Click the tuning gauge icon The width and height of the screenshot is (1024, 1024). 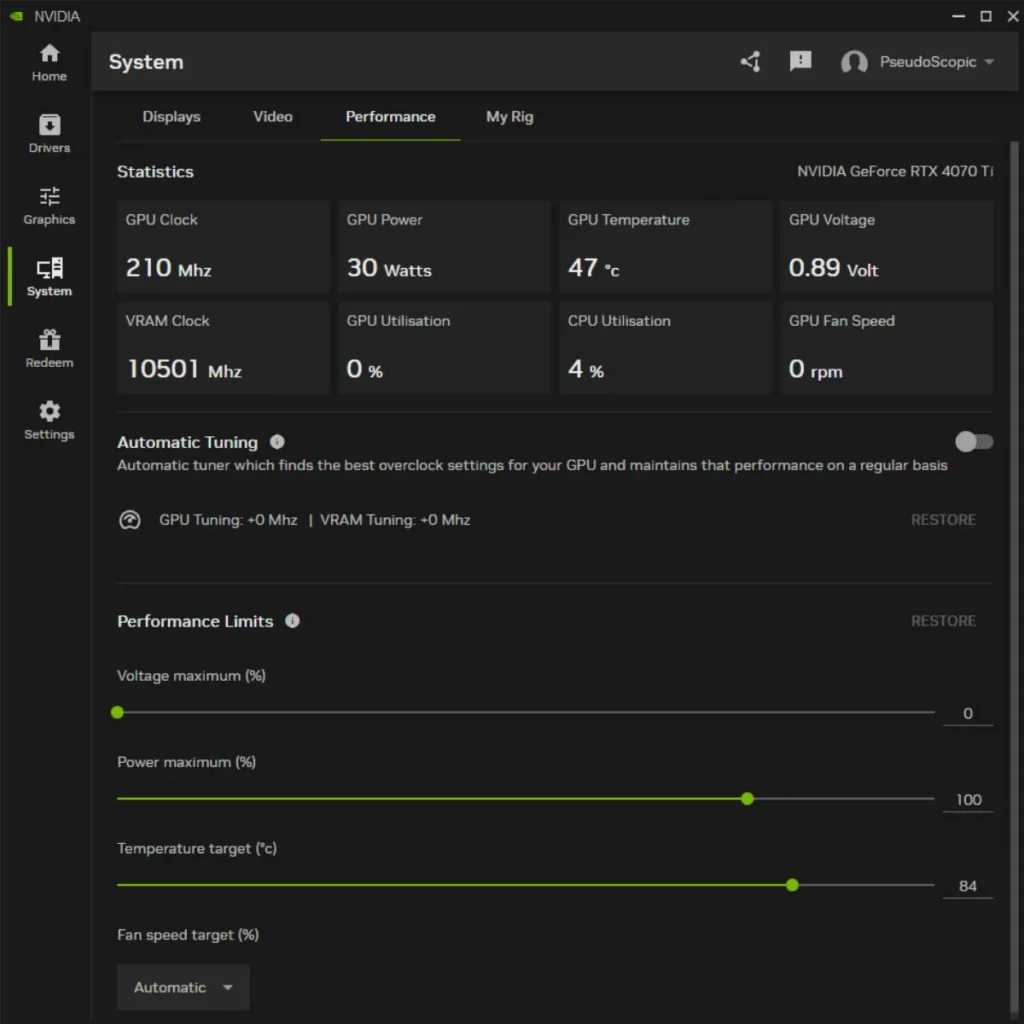129,520
